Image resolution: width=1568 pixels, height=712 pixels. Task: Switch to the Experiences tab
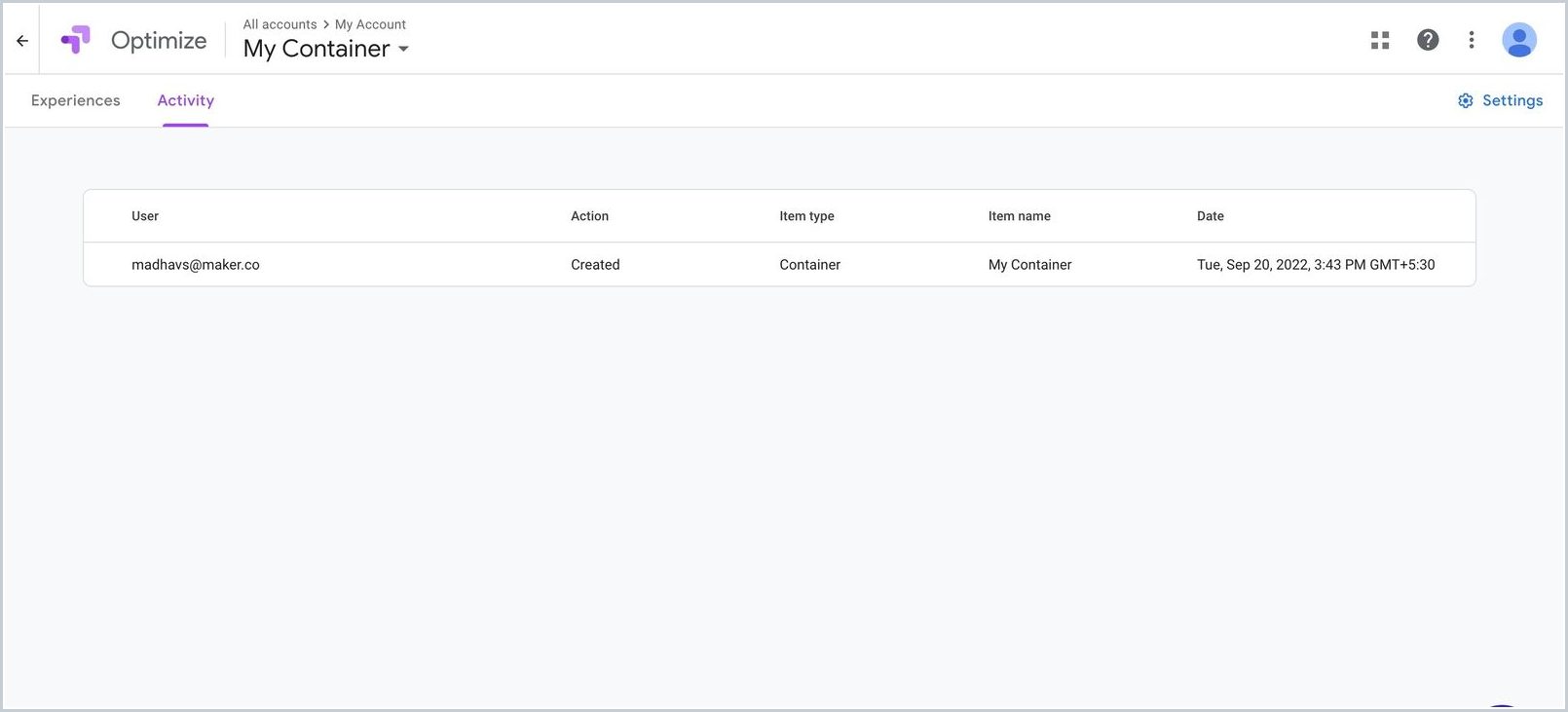point(76,100)
